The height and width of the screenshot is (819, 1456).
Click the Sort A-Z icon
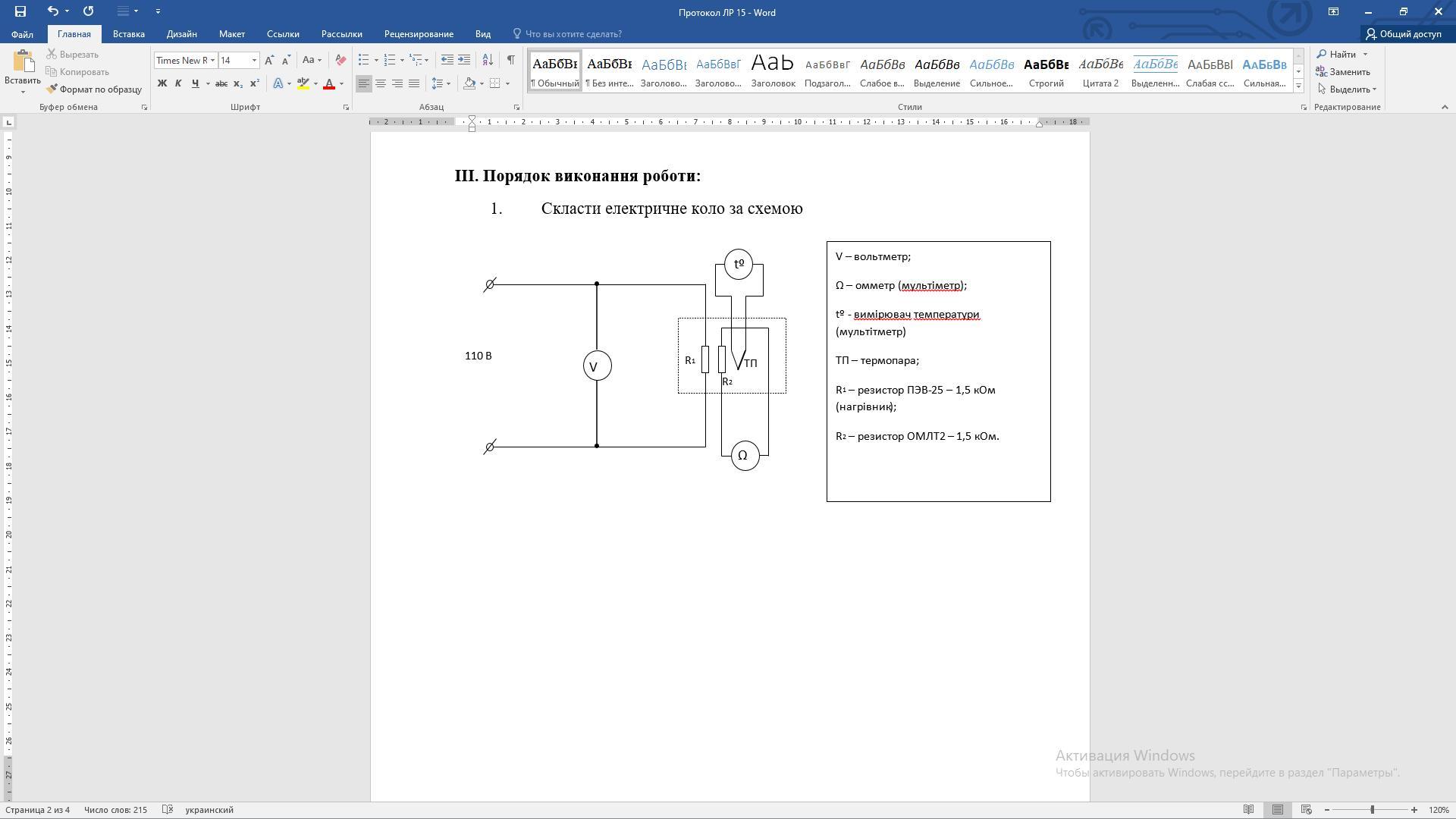pos(488,60)
